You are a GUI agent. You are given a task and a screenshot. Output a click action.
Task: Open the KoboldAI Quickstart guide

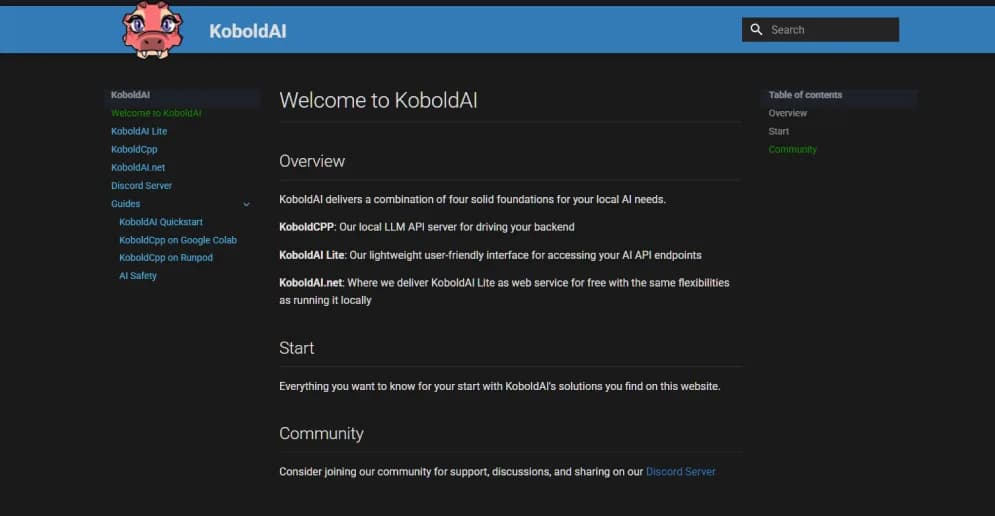161,221
